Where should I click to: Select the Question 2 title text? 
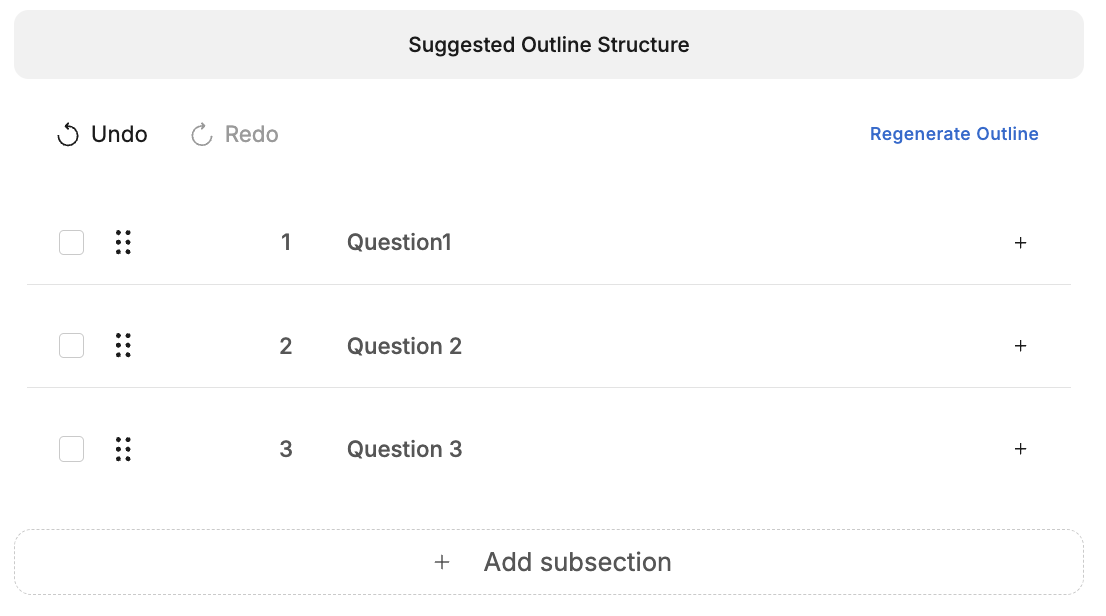click(x=404, y=346)
